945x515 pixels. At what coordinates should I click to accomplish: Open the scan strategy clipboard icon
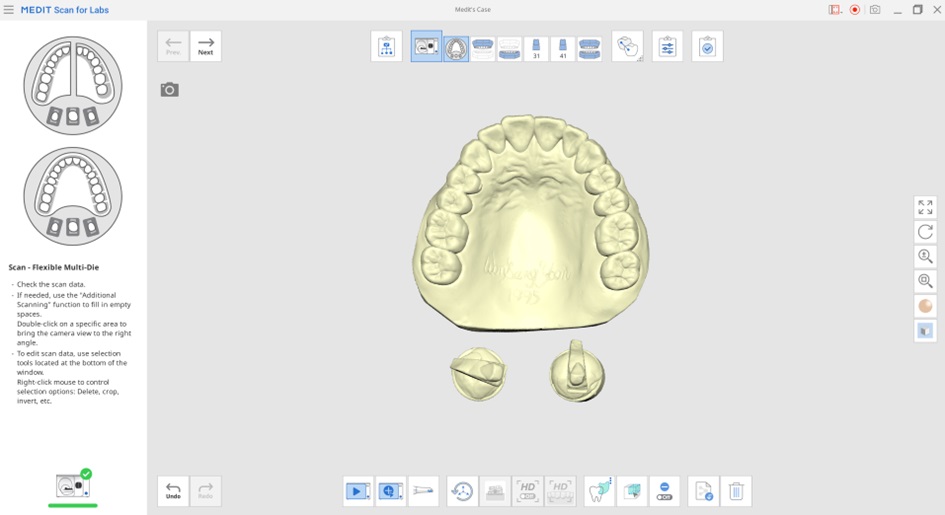coord(386,46)
